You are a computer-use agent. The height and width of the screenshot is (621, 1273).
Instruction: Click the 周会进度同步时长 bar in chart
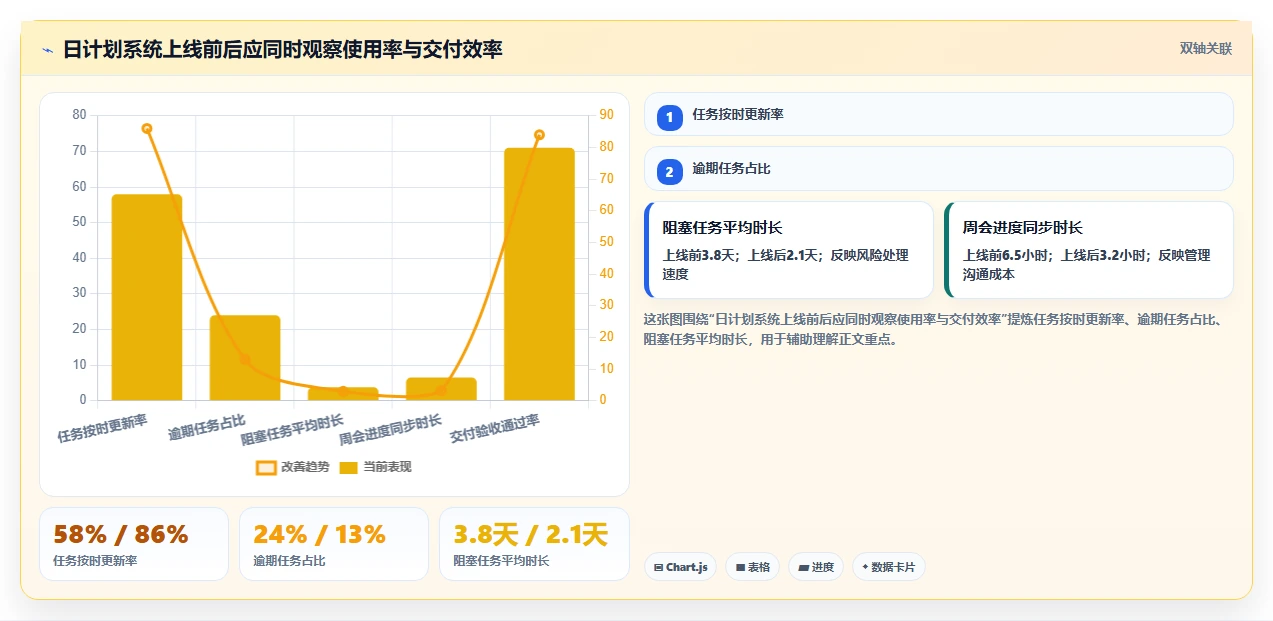pyautogui.click(x=441, y=389)
